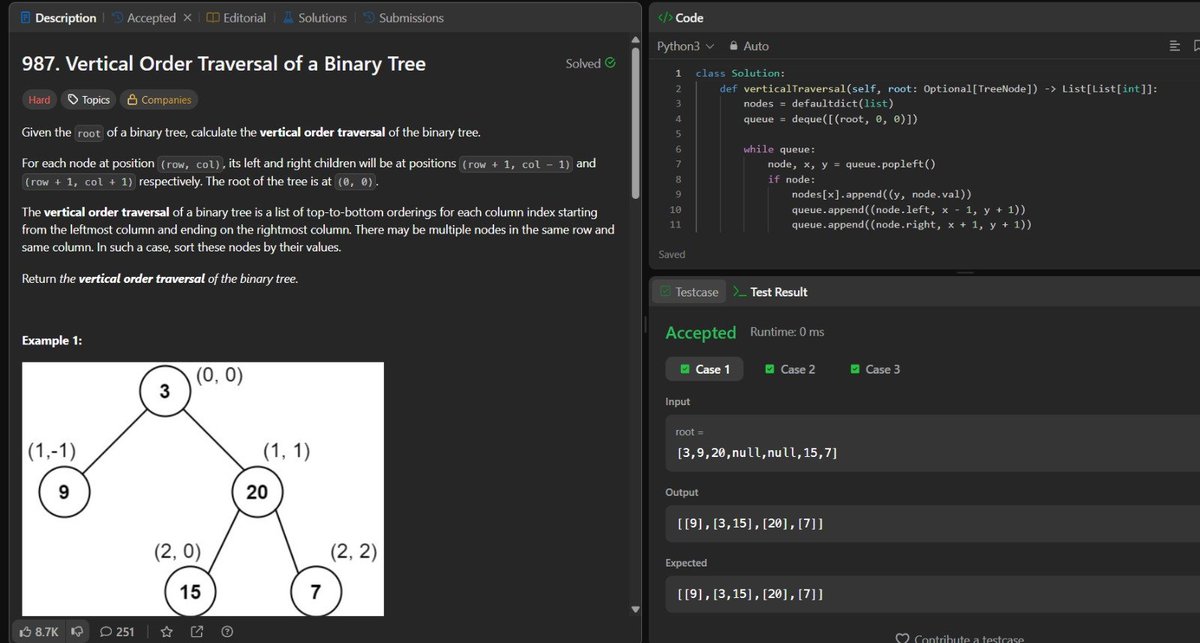Image resolution: width=1200 pixels, height=643 pixels.
Task: Click the inline code 'root' in description
Action: (x=89, y=132)
